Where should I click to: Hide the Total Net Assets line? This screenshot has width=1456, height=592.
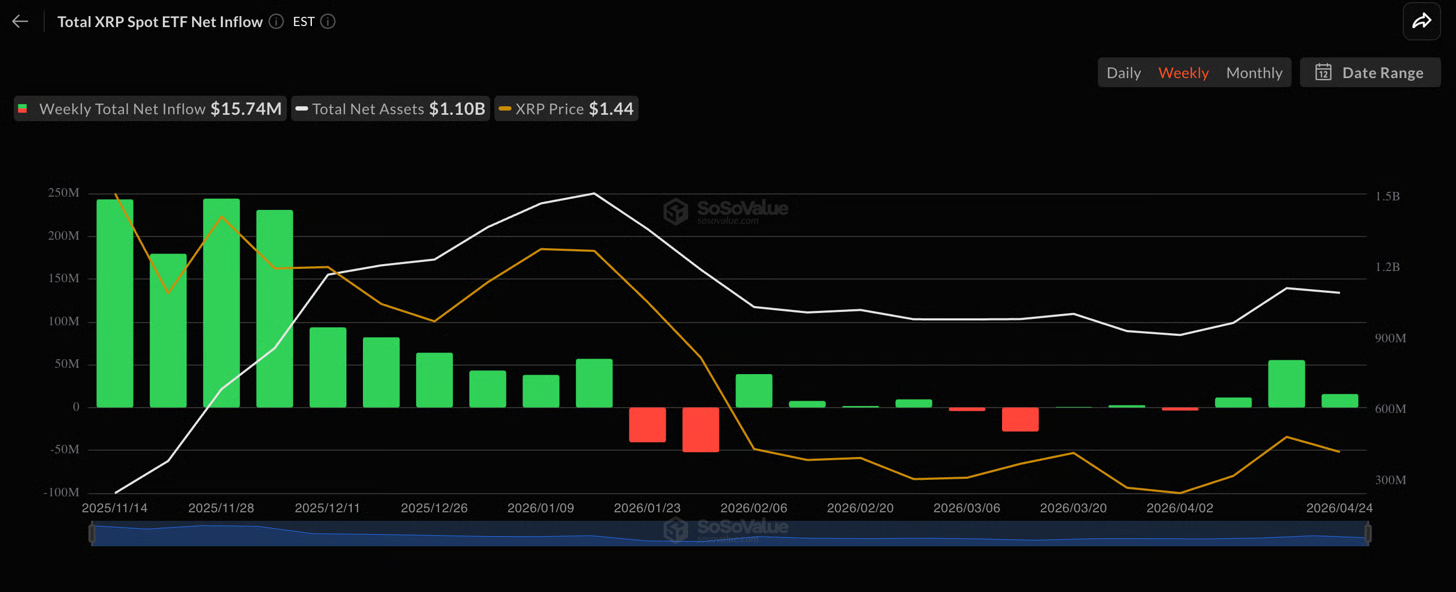tap(389, 109)
